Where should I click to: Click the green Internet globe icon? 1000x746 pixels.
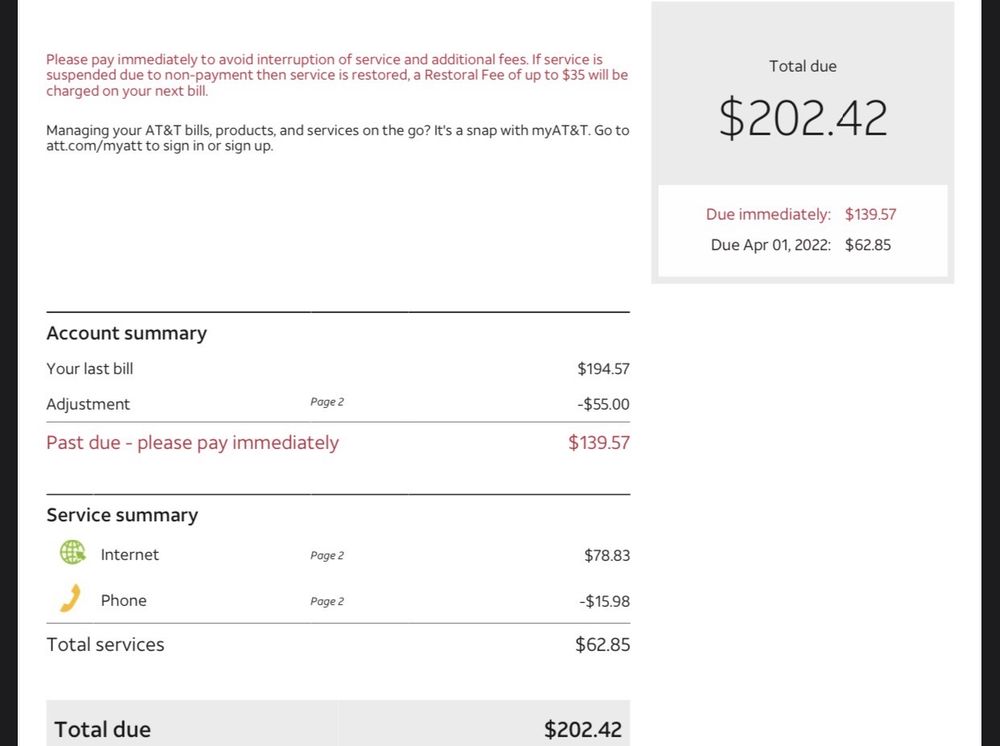coord(72,552)
